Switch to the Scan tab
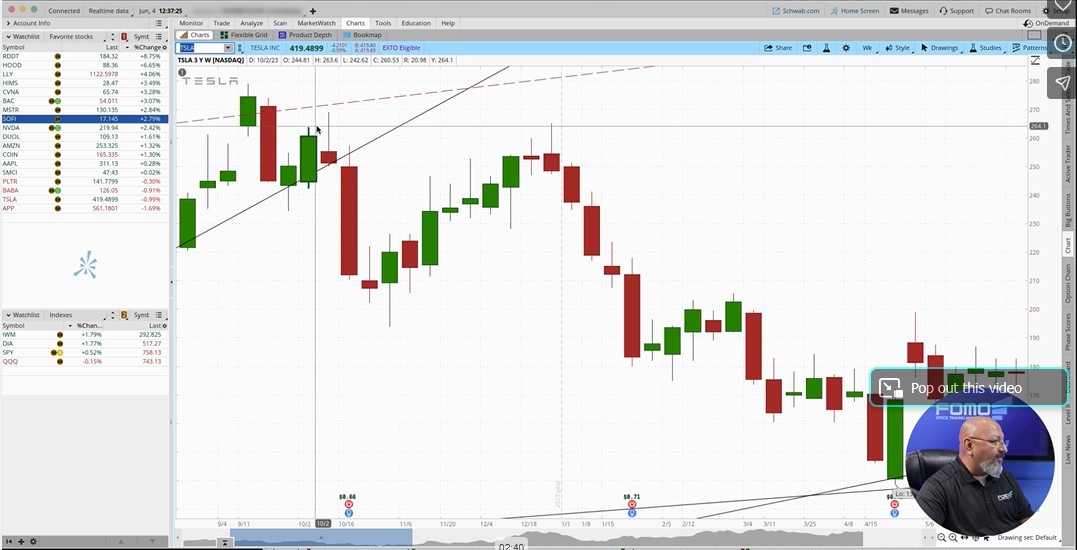The width and height of the screenshot is (1077, 550). [x=280, y=23]
